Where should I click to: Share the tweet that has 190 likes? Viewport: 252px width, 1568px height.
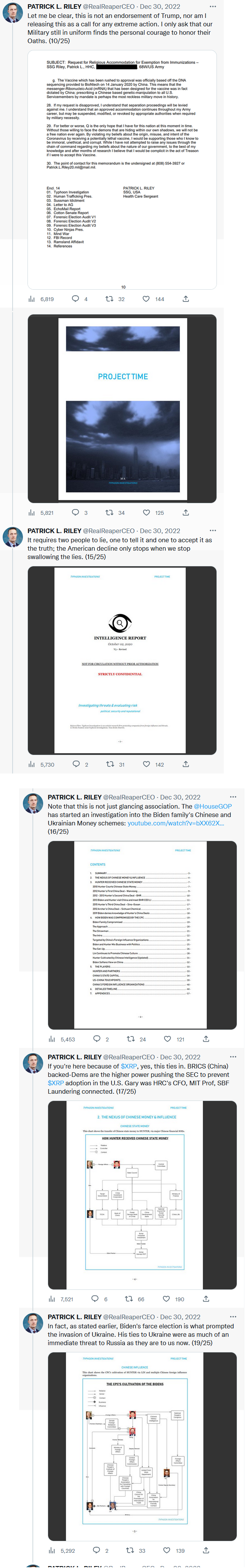206,1299
